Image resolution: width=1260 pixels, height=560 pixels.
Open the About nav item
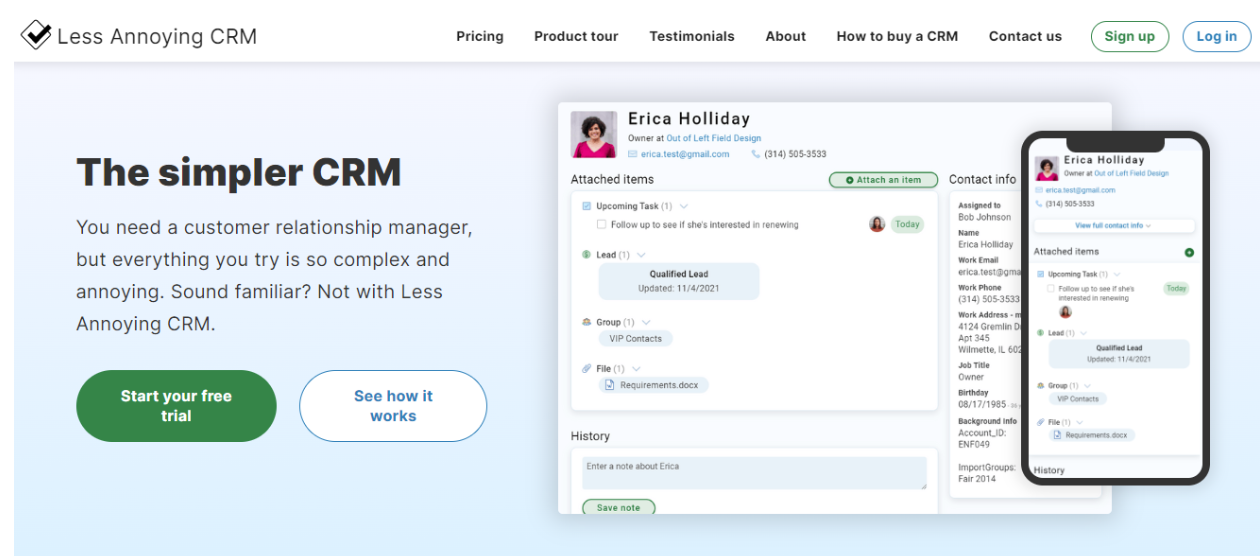pyautogui.click(x=786, y=36)
